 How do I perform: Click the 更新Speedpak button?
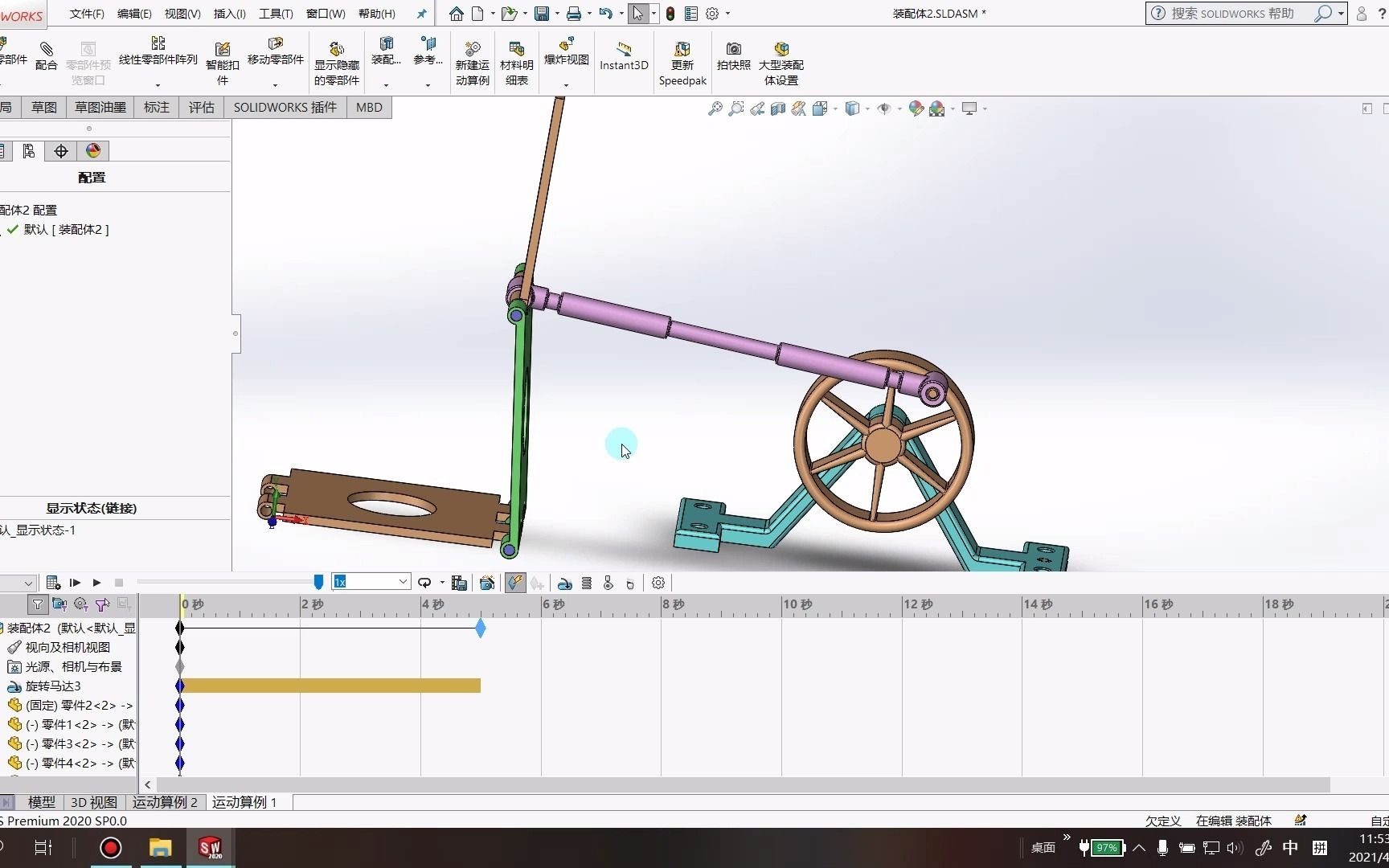tap(682, 63)
